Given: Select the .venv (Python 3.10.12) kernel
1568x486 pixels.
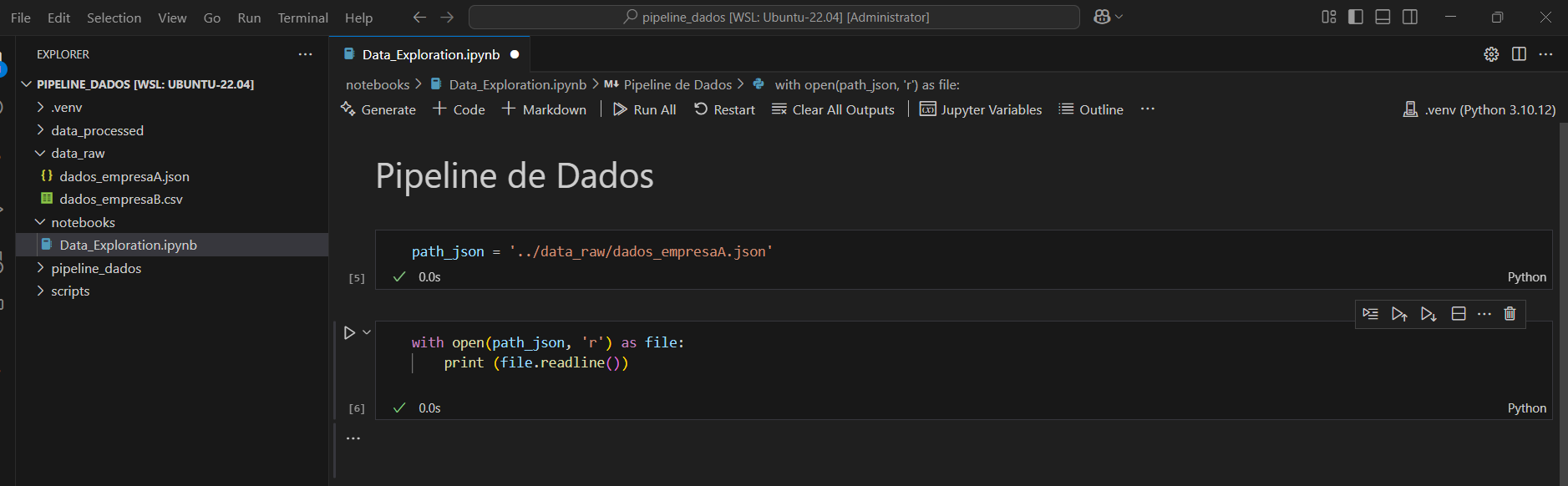Looking at the screenshot, I should tap(1479, 109).
